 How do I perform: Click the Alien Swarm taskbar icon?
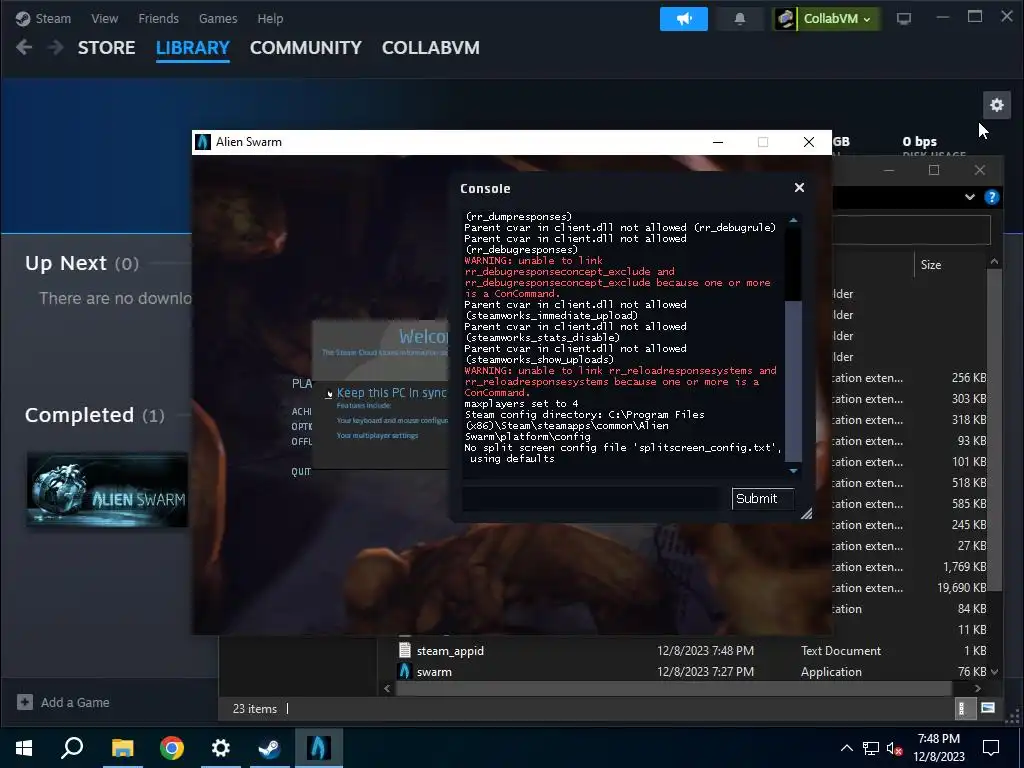pyautogui.click(x=319, y=748)
